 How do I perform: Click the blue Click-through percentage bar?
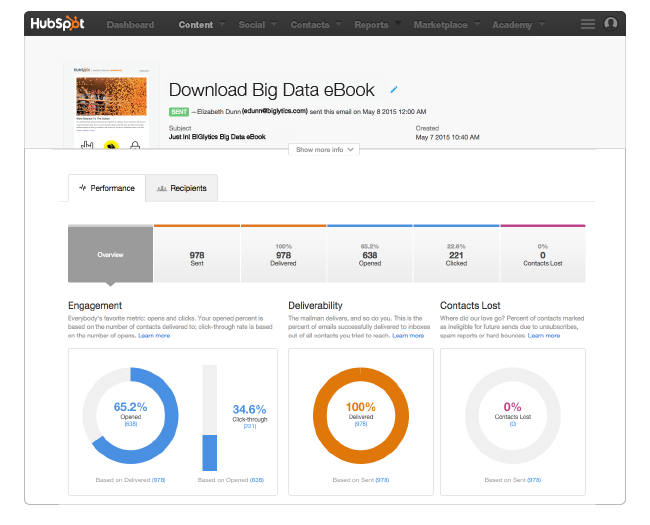click(x=210, y=452)
